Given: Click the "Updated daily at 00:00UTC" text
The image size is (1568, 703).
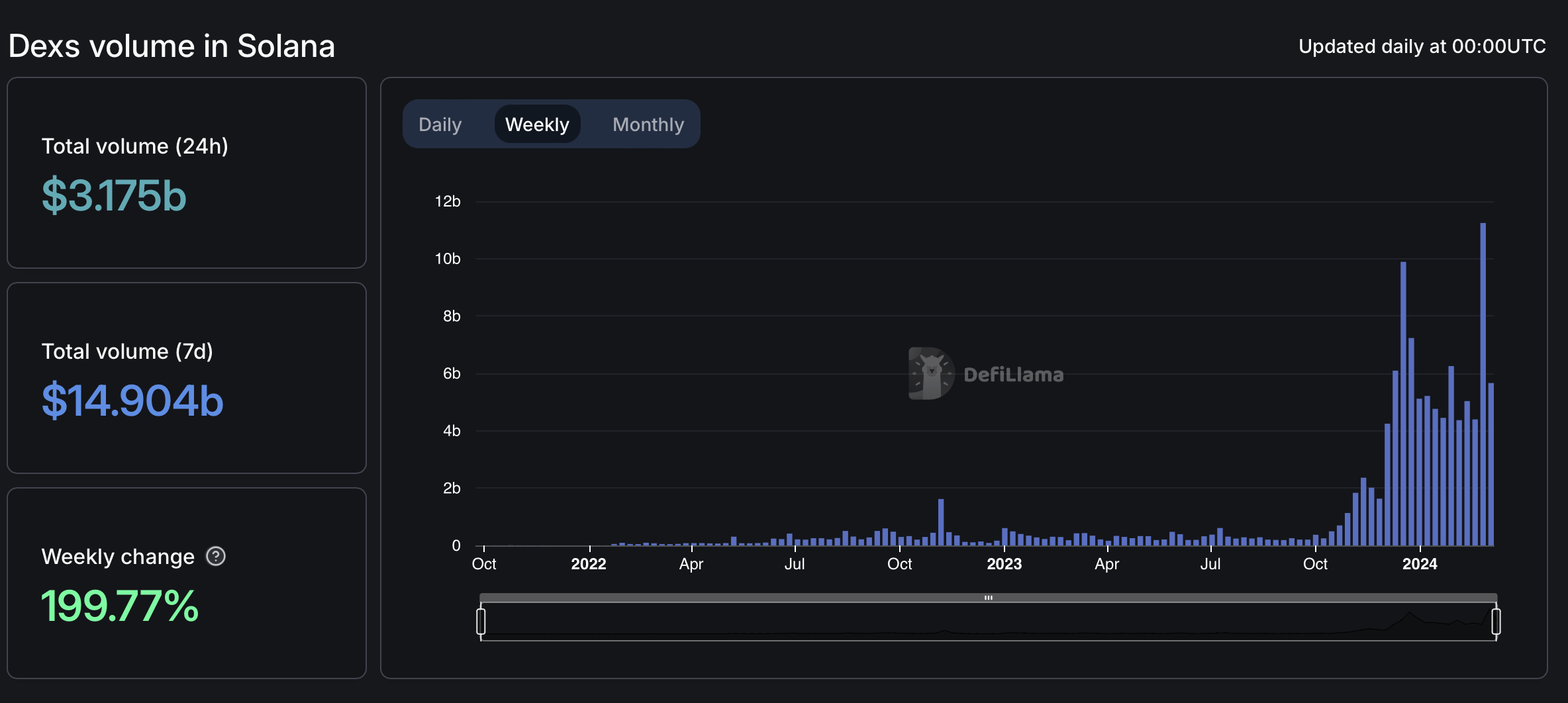Looking at the screenshot, I should tap(1422, 46).
